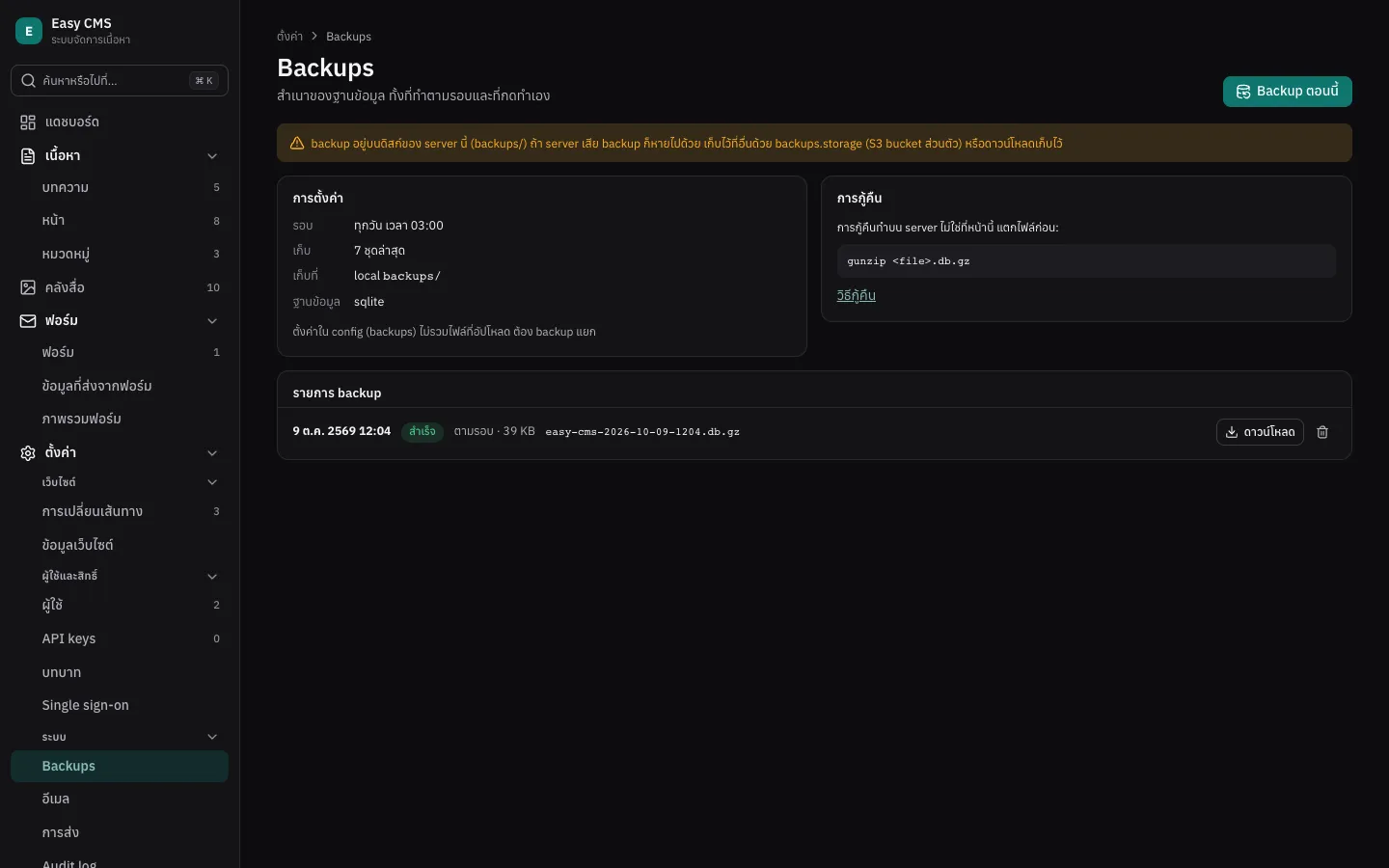
Task: Click Backup ตอนนี้ button
Action: 1287,92
